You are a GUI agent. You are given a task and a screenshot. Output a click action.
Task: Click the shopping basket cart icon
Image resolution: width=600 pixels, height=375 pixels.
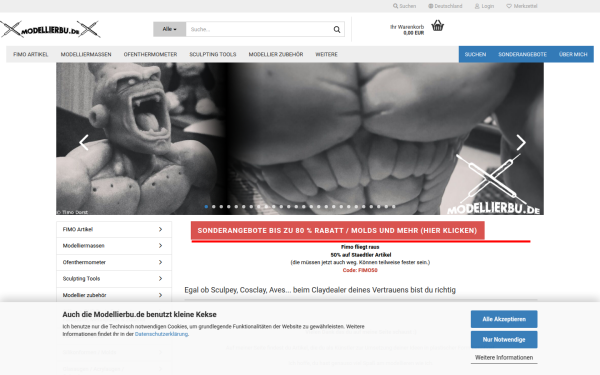(x=437, y=26)
